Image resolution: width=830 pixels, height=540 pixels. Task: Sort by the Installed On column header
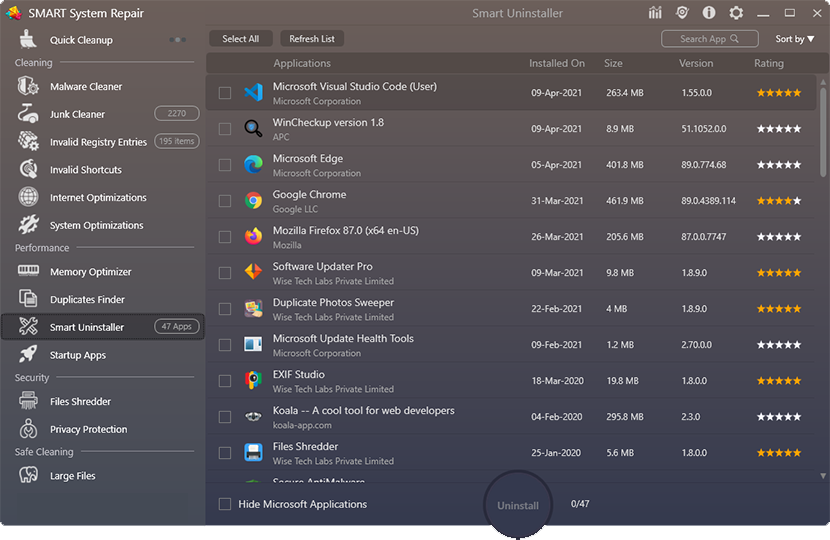click(557, 64)
